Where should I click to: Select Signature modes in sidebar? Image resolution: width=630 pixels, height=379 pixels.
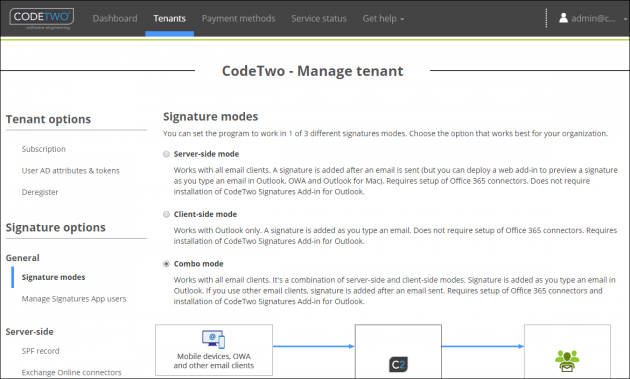(53, 277)
